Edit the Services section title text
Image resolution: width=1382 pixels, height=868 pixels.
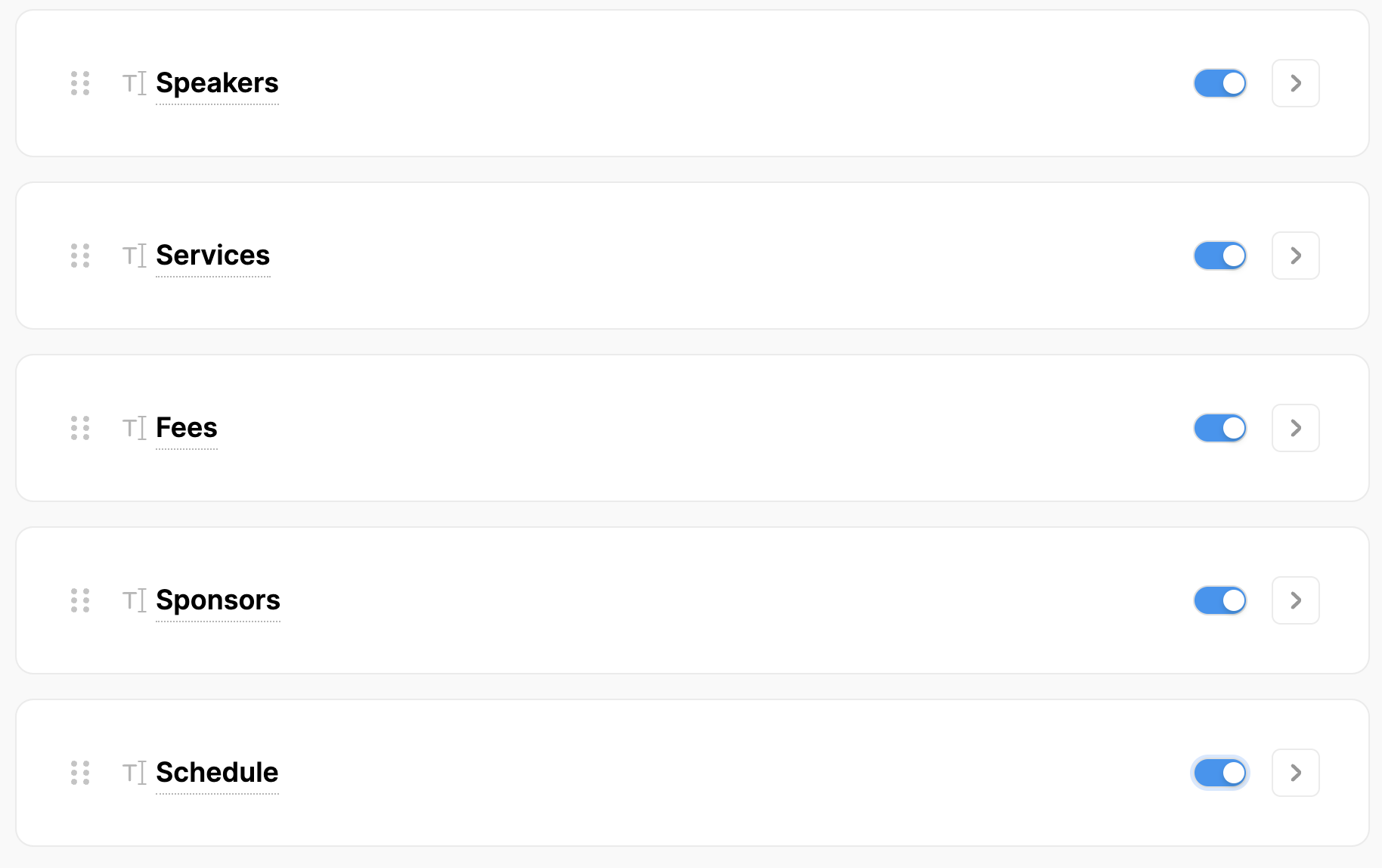(x=212, y=256)
